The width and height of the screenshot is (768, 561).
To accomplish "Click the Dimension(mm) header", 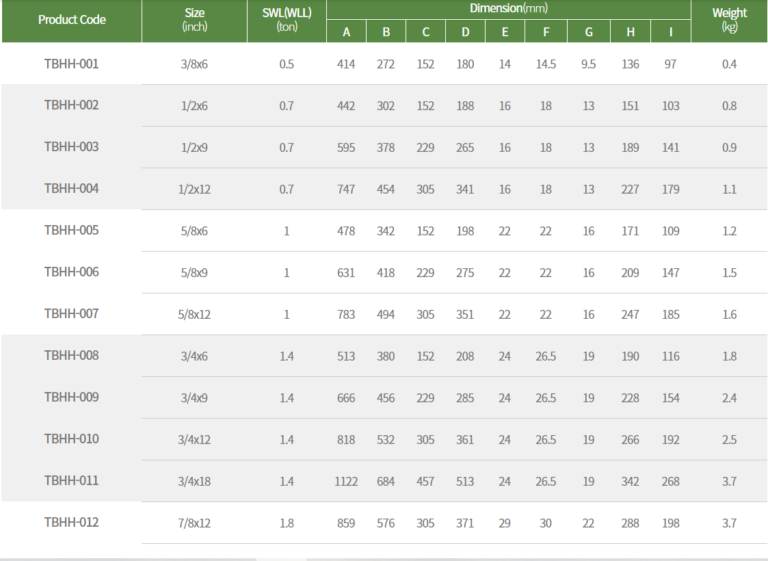I will click(509, 8).
